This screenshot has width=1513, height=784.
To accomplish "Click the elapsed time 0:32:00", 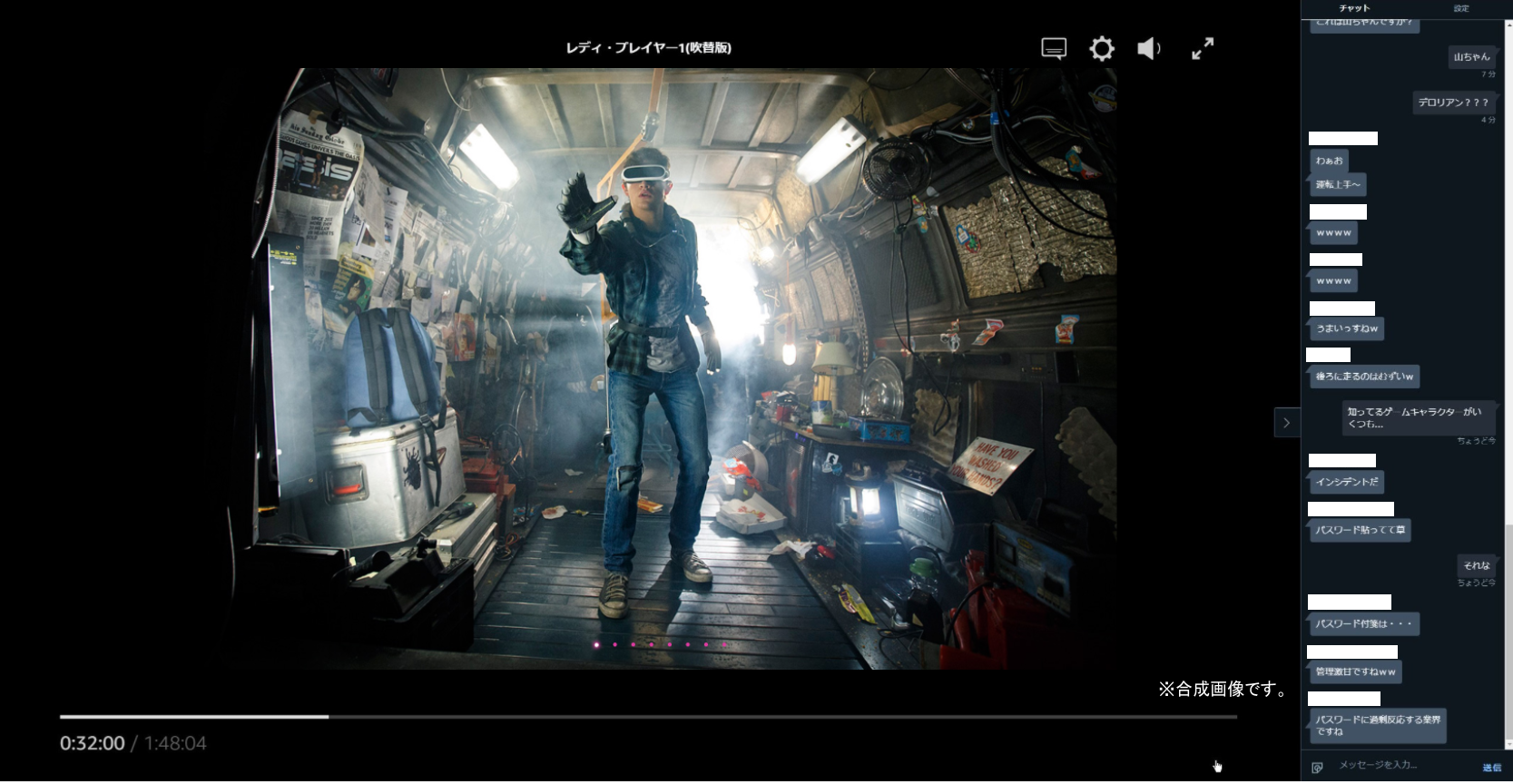I will click(x=93, y=744).
